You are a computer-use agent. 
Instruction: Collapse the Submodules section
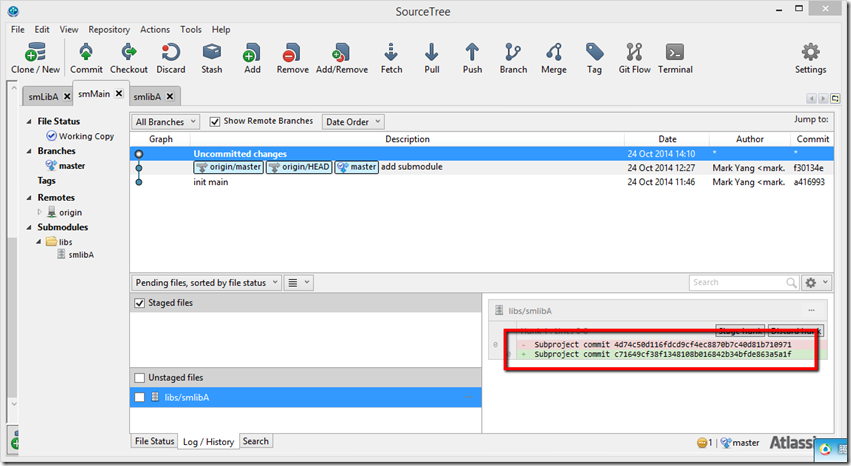coord(29,227)
